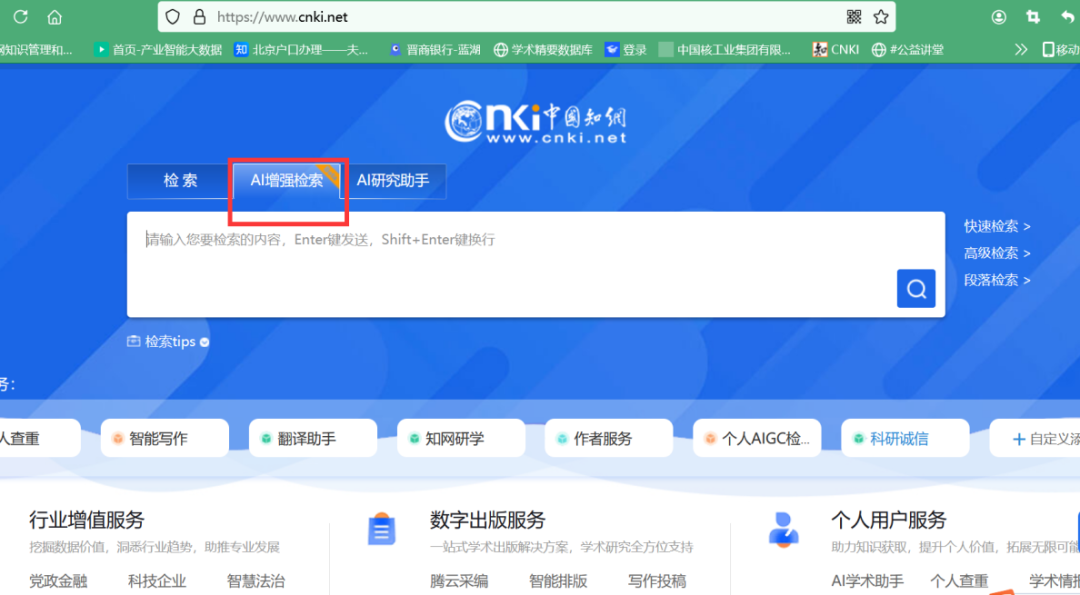Screen dimensions: 1080x595
Task: Click the CNKI 中国知网 logo
Action: (536, 122)
